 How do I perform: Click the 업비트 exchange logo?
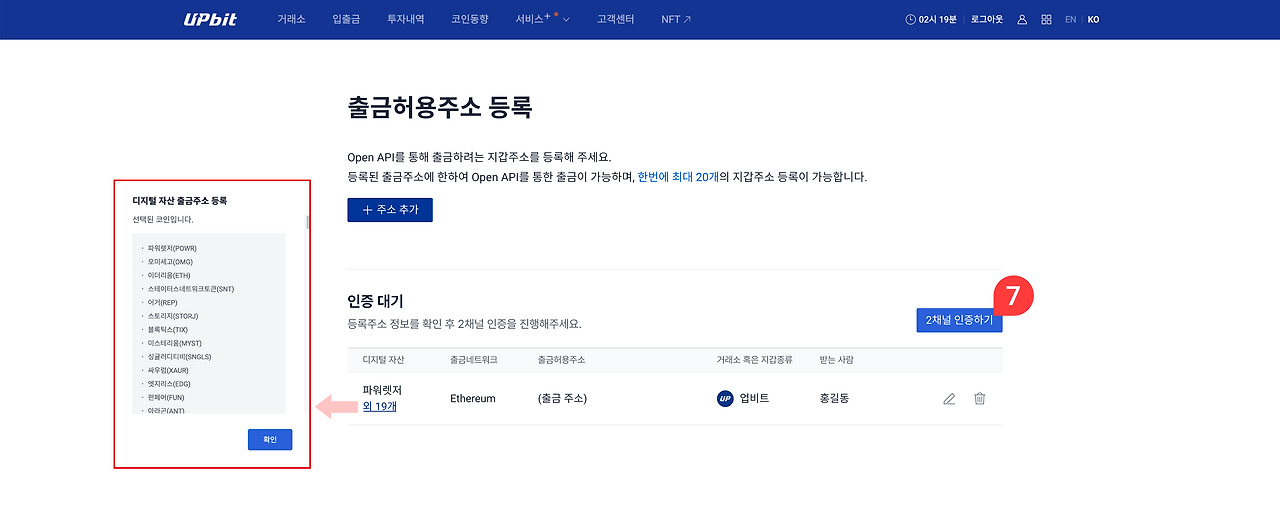725,398
